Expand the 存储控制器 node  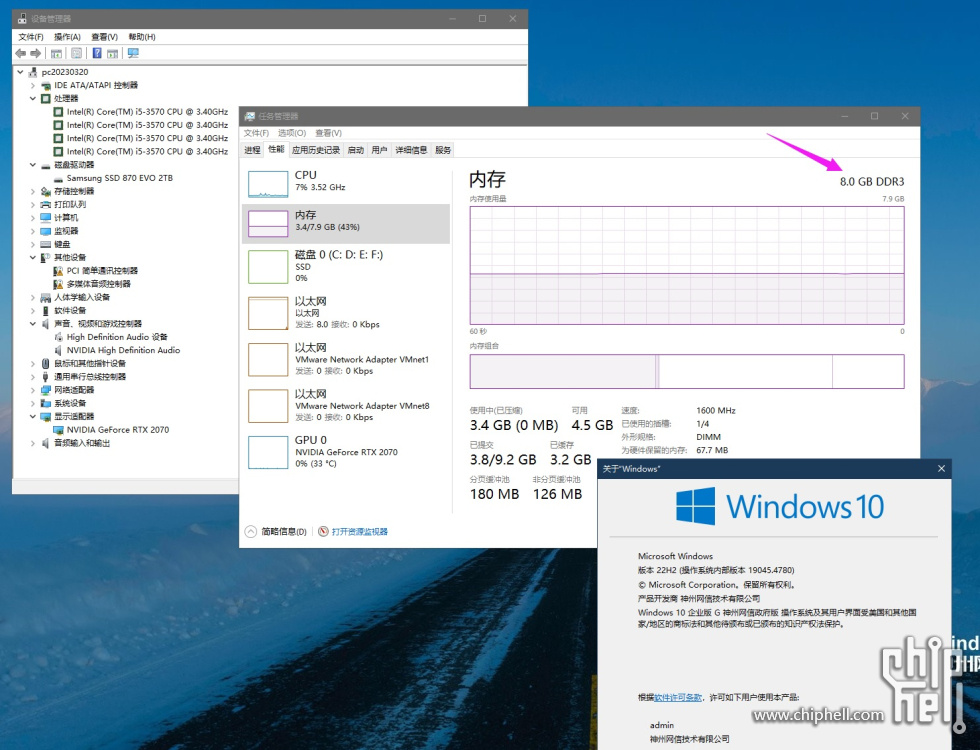(x=32, y=191)
